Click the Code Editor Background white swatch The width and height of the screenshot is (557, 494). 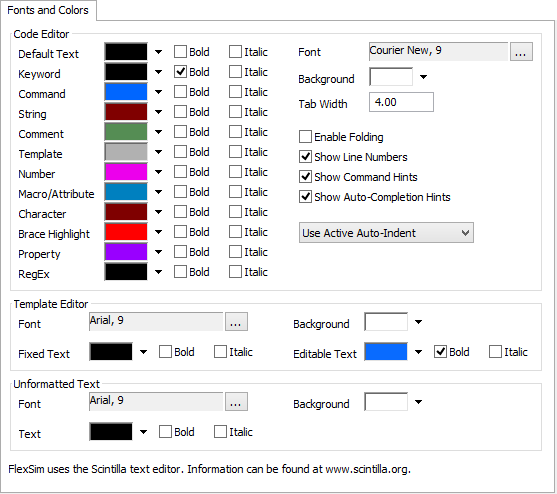391,77
